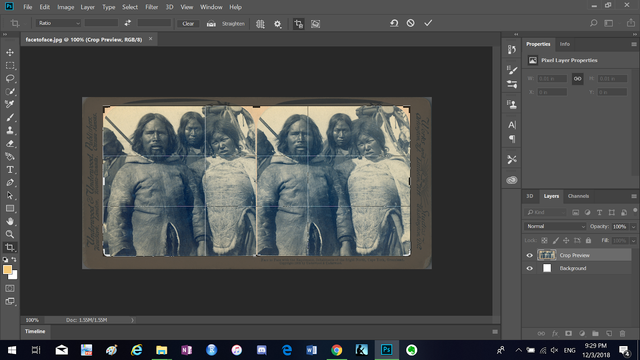
Task: Toggle lock position for layer
Action: [x=566, y=240]
